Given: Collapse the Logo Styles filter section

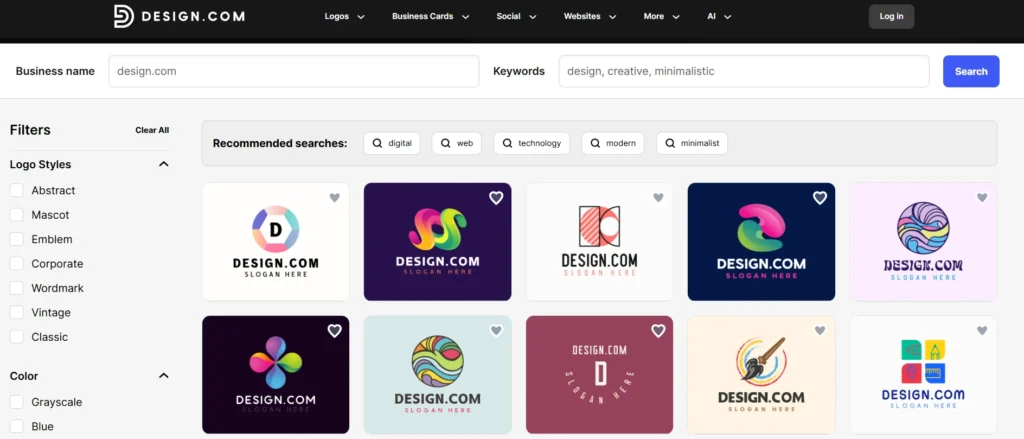Looking at the screenshot, I should point(164,164).
